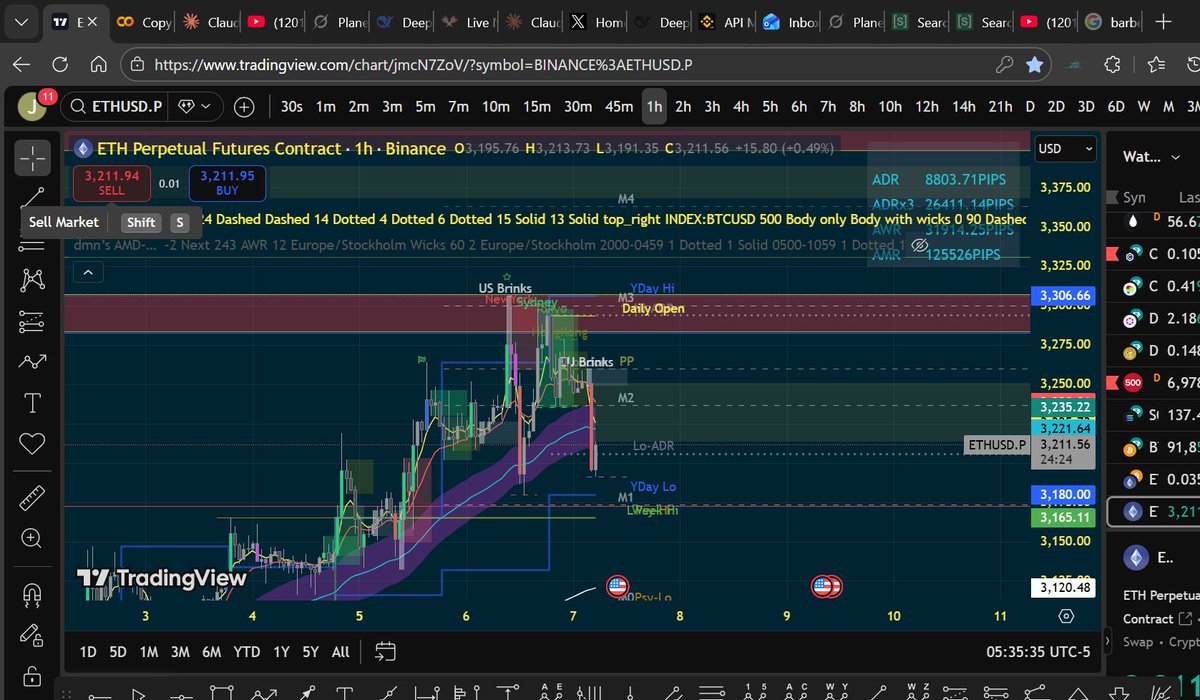Toggle stay-in-drawing-mode pencil lock

[x=33, y=634]
